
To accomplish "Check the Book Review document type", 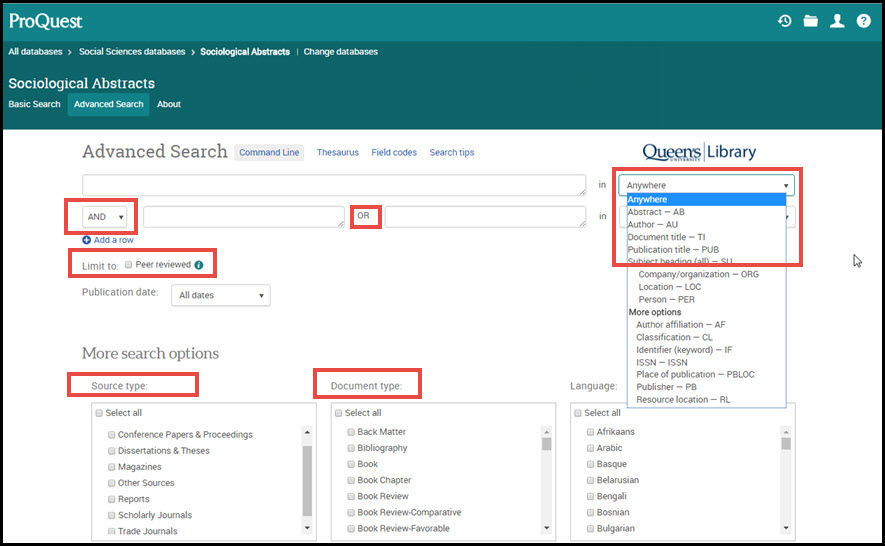I will 351,496.
